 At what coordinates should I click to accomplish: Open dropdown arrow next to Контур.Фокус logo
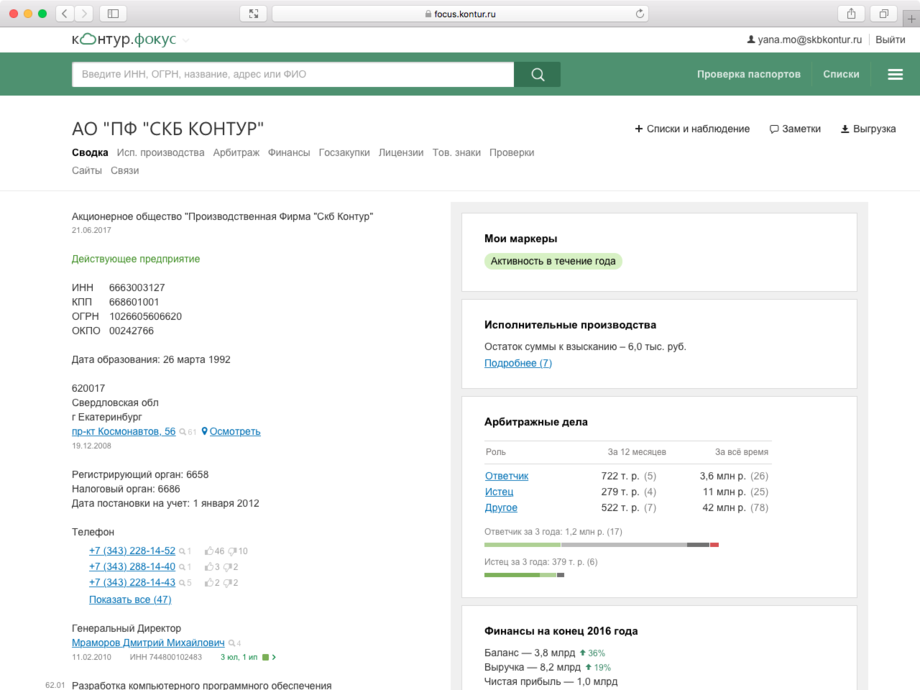186,40
